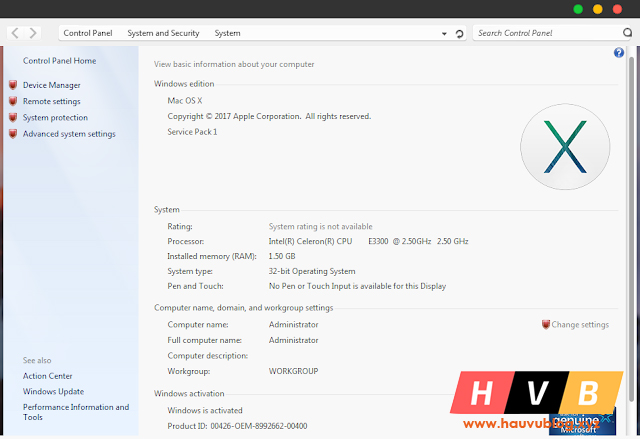Click 'Service Pack 1' text
This screenshot has height=439, width=640.
(x=192, y=132)
